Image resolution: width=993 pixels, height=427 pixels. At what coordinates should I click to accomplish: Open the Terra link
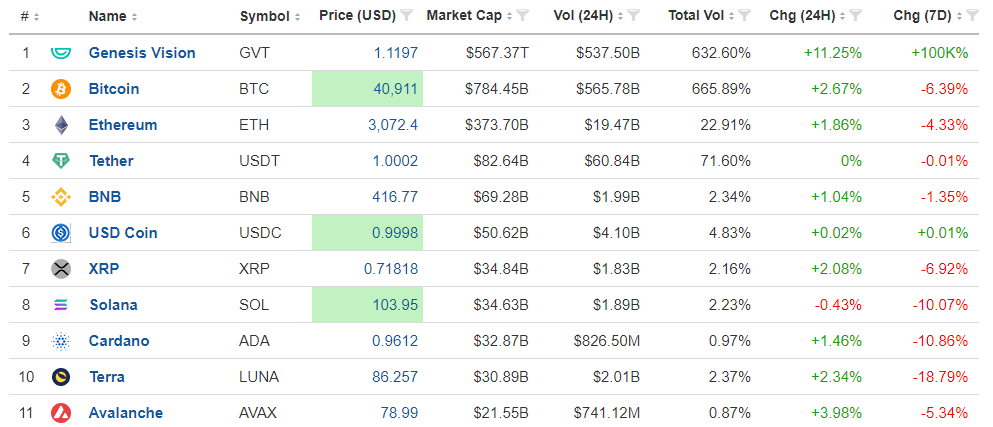pos(106,378)
